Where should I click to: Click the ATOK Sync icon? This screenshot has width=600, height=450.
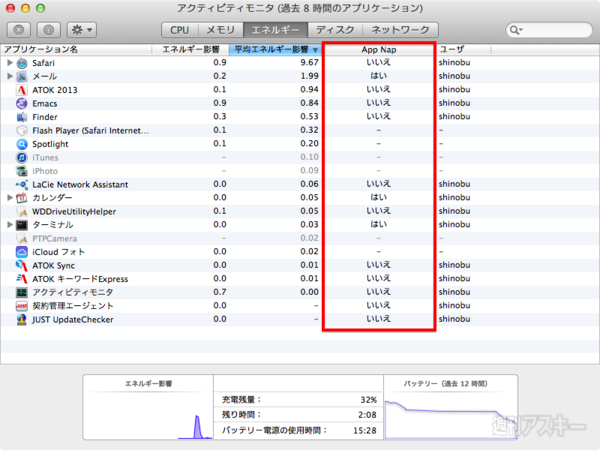point(22,265)
